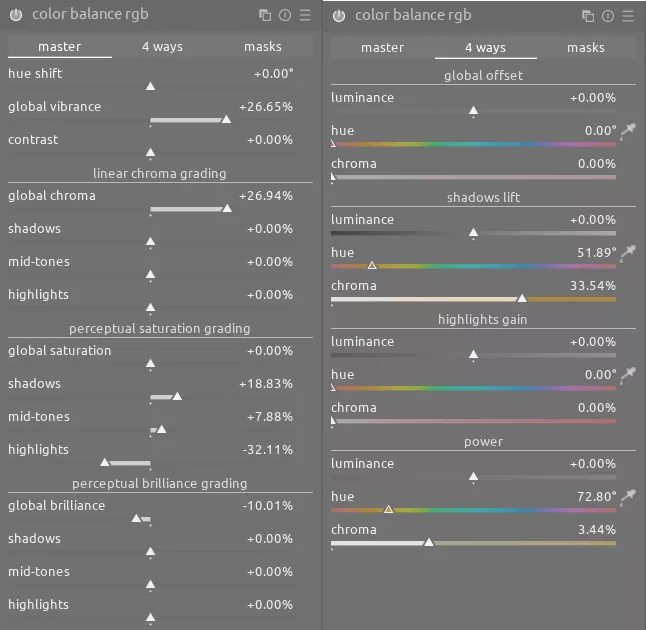The image size is (646, 630).
Task: Toggle the left color balance rgb module power switch
Action: pyautogui.click(x=16, y=15)
